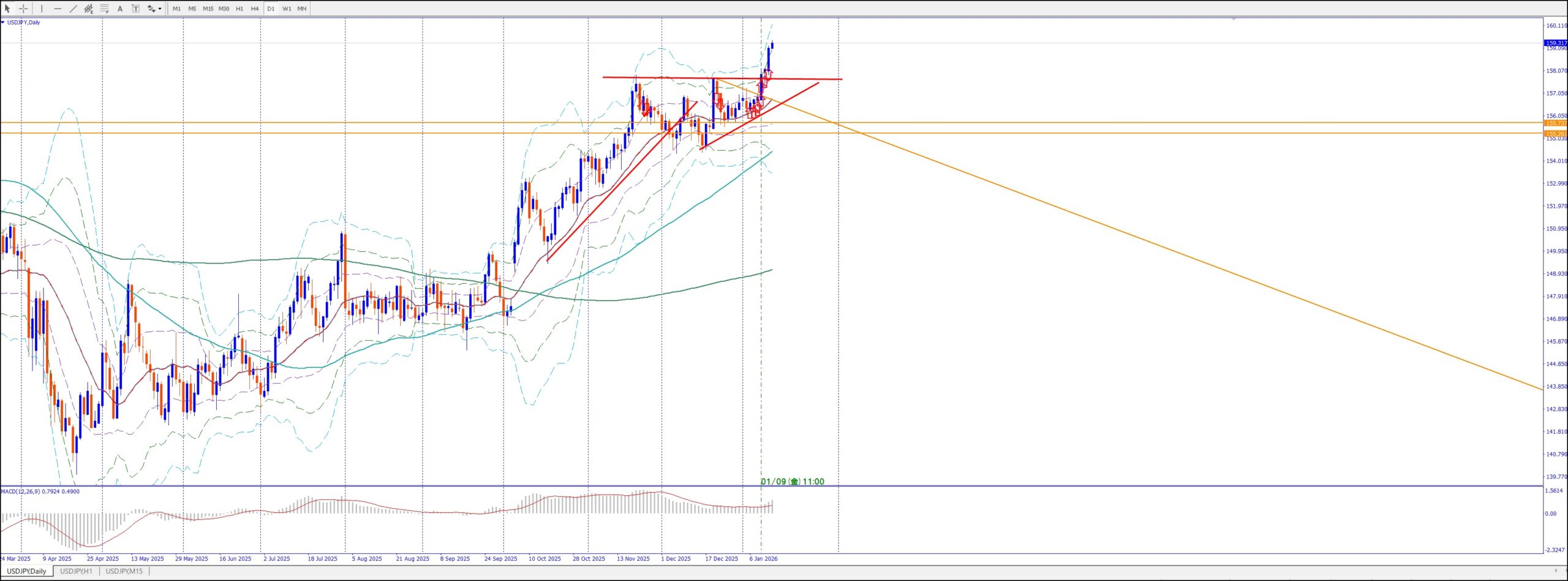This screenshot has height=581, width=1568.
Task: Switch timeframe to M15
Action: point(208,9)
